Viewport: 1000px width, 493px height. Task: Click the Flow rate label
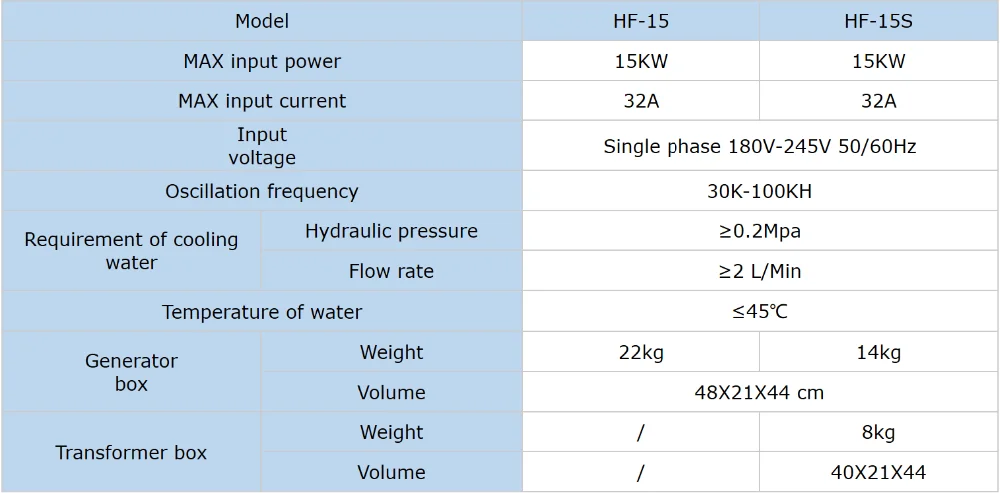pos(391,271)
